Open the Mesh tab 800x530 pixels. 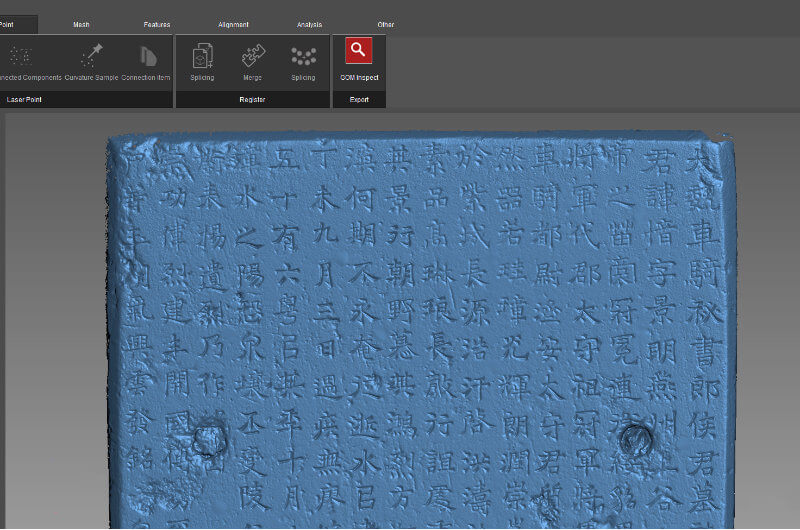click(81, 24)
